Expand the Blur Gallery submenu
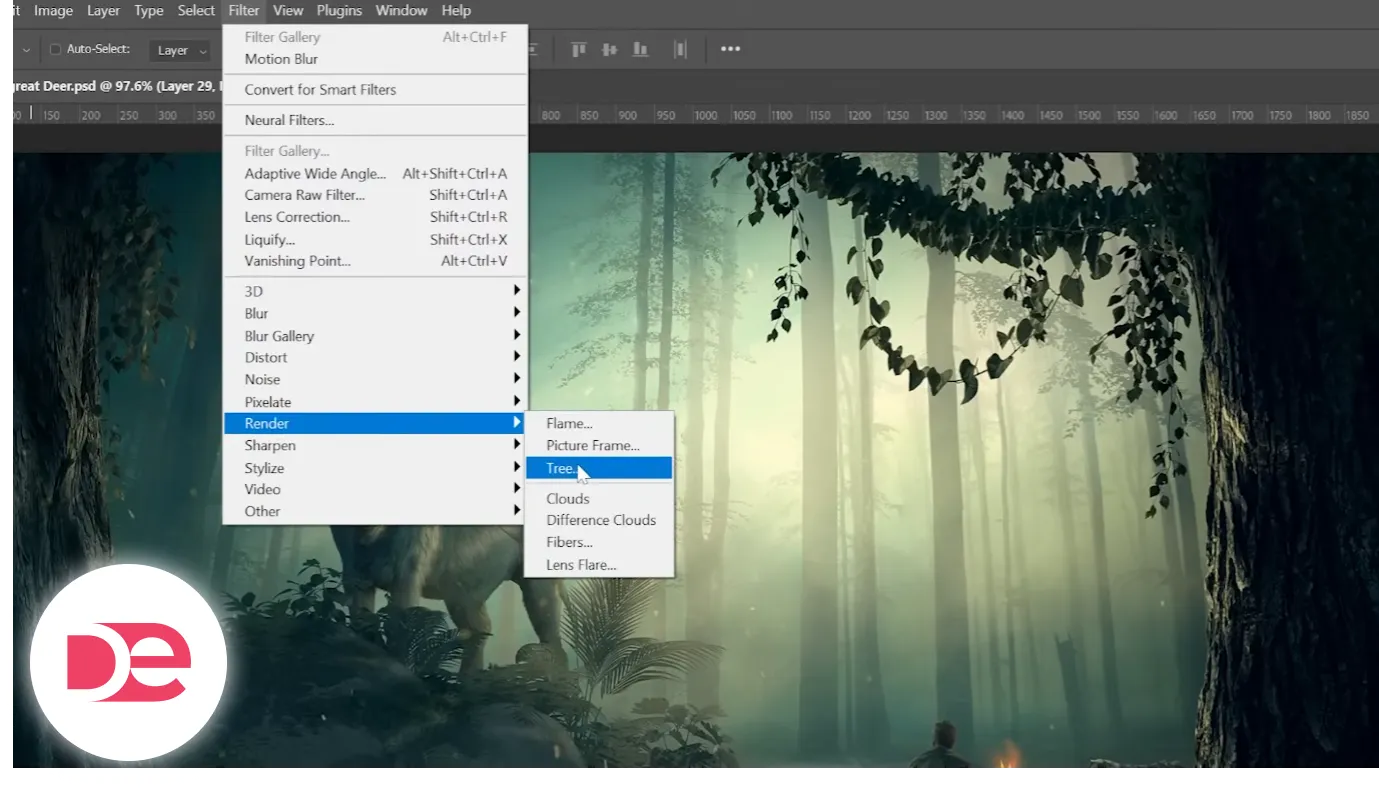The image size is (1379, 791). click(375, 336)
